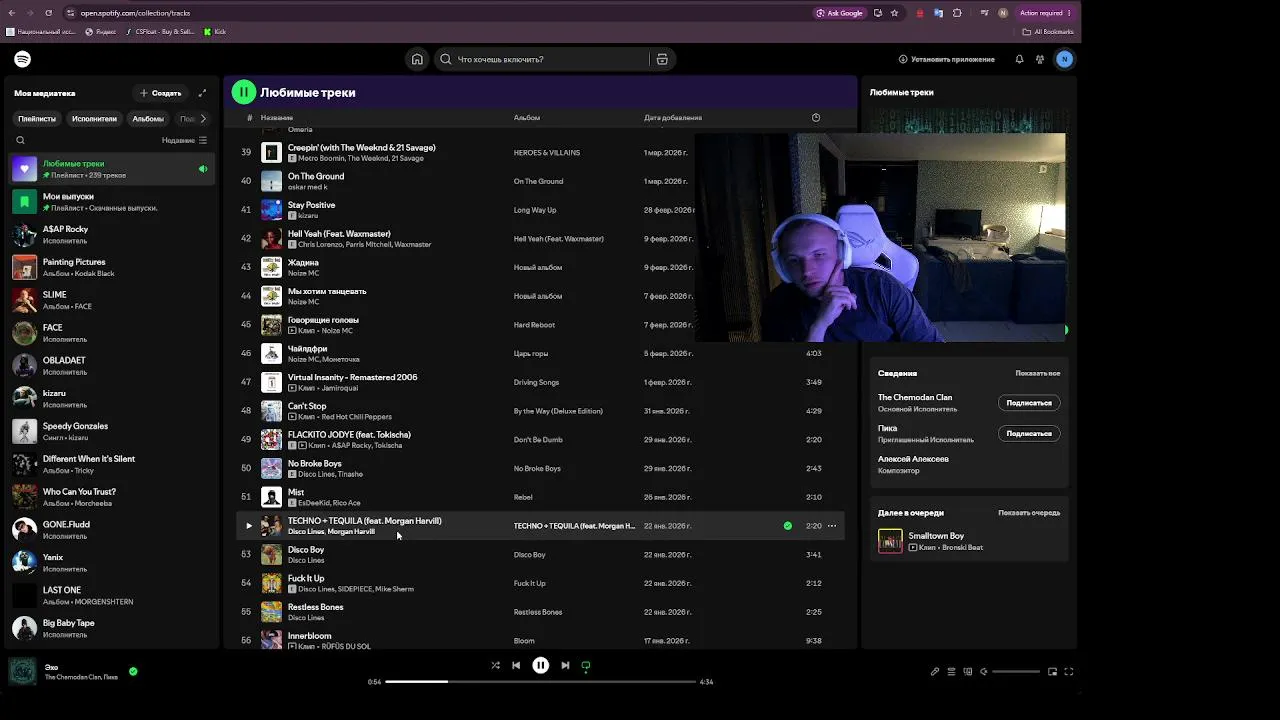
Task: Sort tracks by duration clock icon
Action: [816, 118]
